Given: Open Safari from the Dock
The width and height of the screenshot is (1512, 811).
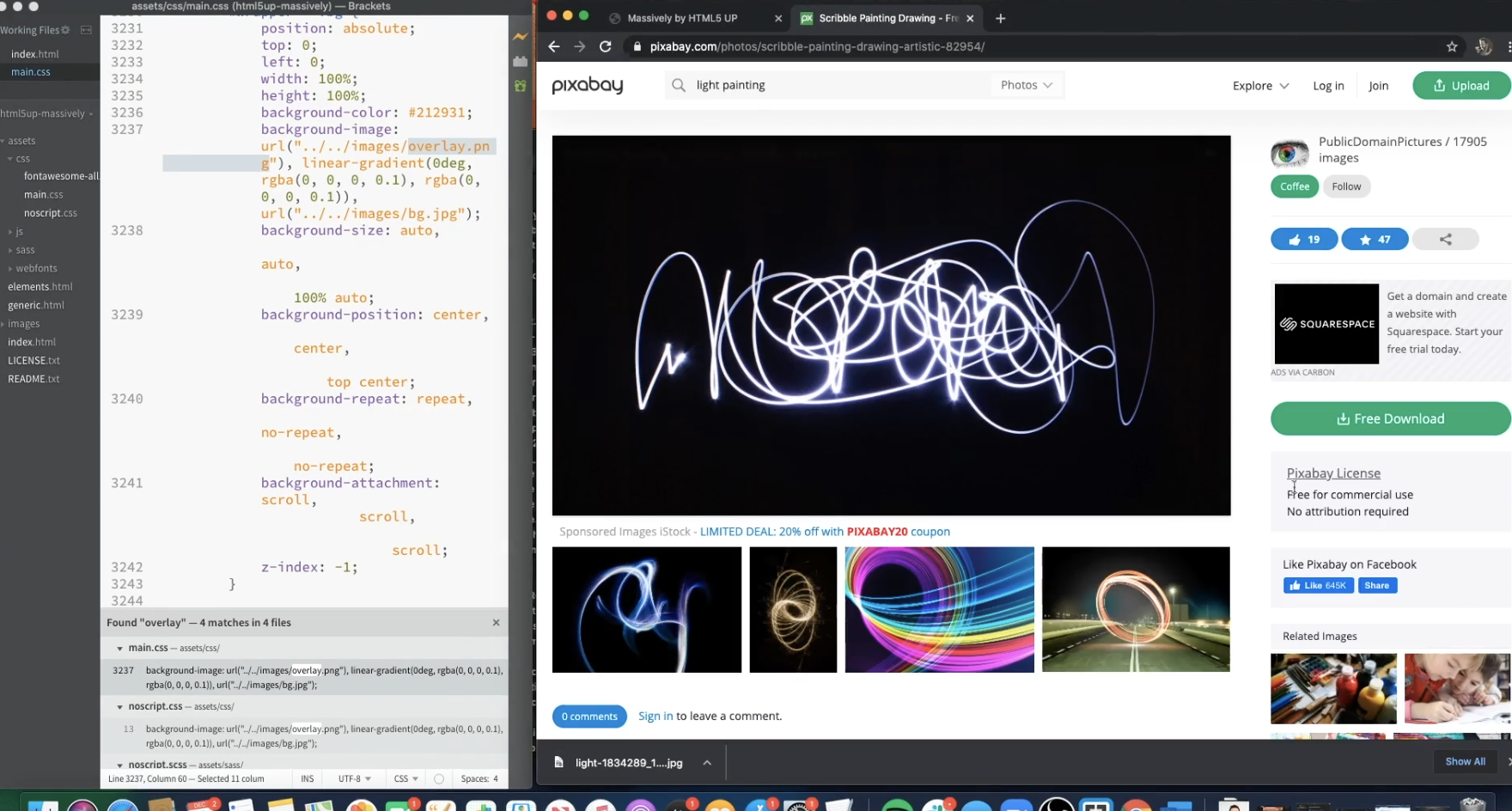Looking at the screenshot, I should coord(123,806).
